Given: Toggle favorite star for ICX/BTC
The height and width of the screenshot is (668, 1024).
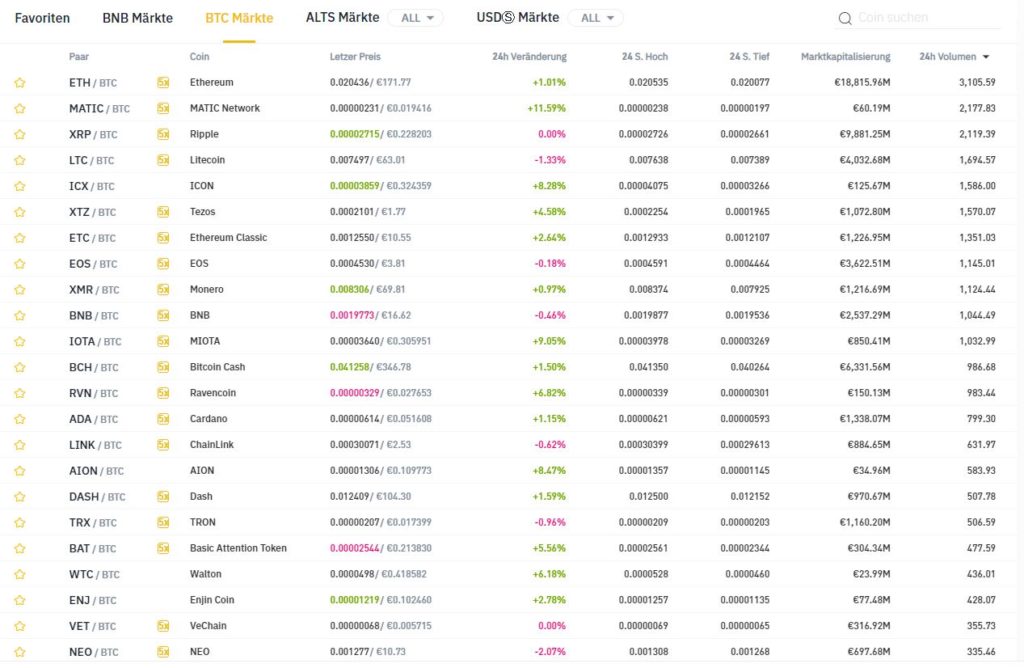Looking at the screenshot, I should pos(20,186).
